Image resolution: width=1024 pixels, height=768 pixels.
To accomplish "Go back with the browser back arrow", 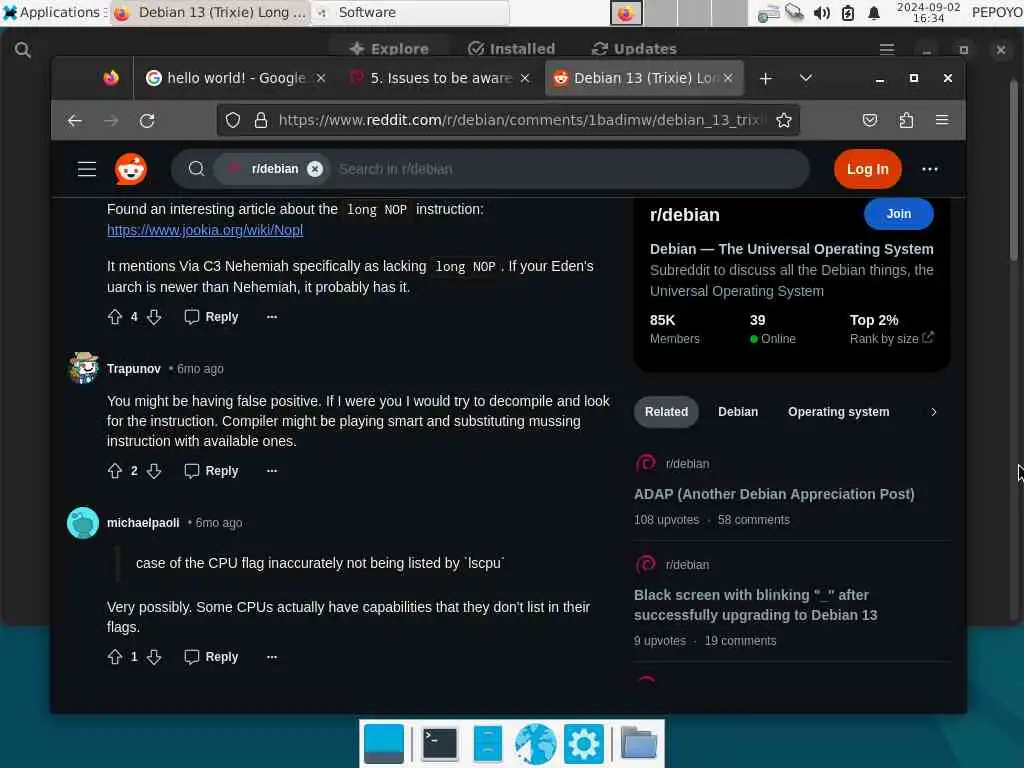I will tap(74, 120).
